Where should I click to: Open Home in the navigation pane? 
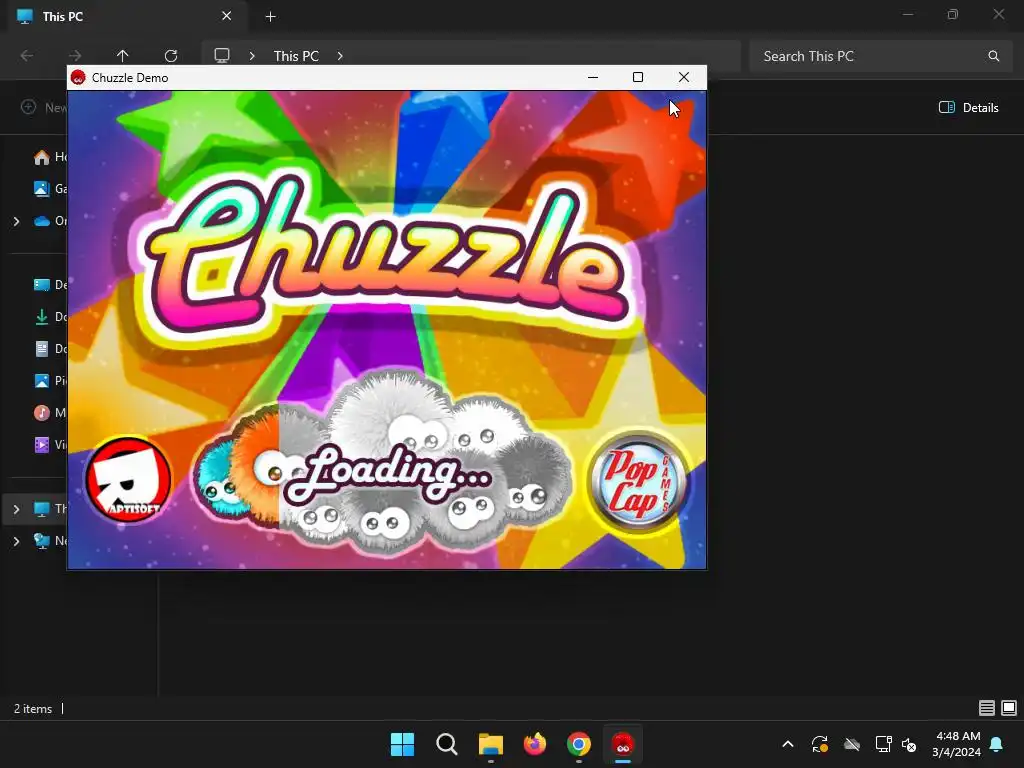50,157
